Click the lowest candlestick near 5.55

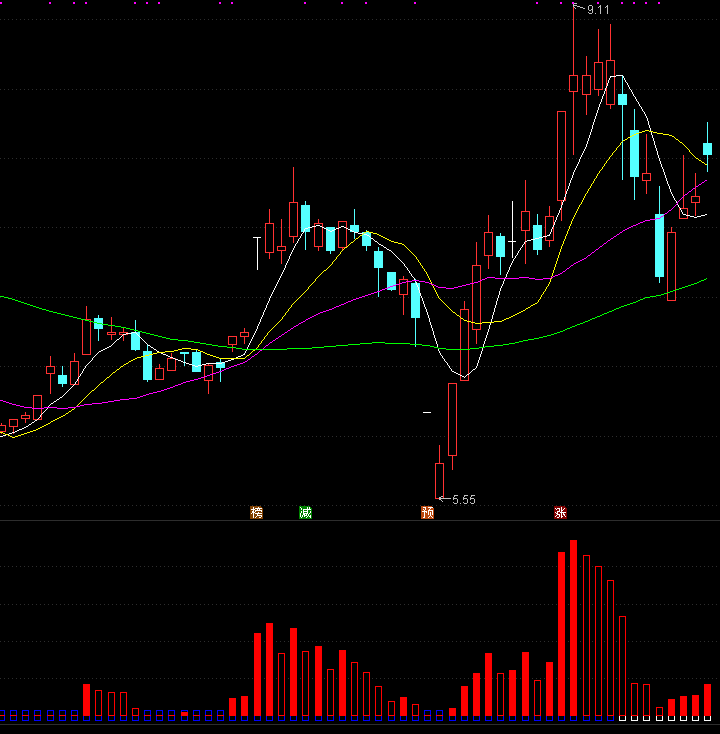439,473
